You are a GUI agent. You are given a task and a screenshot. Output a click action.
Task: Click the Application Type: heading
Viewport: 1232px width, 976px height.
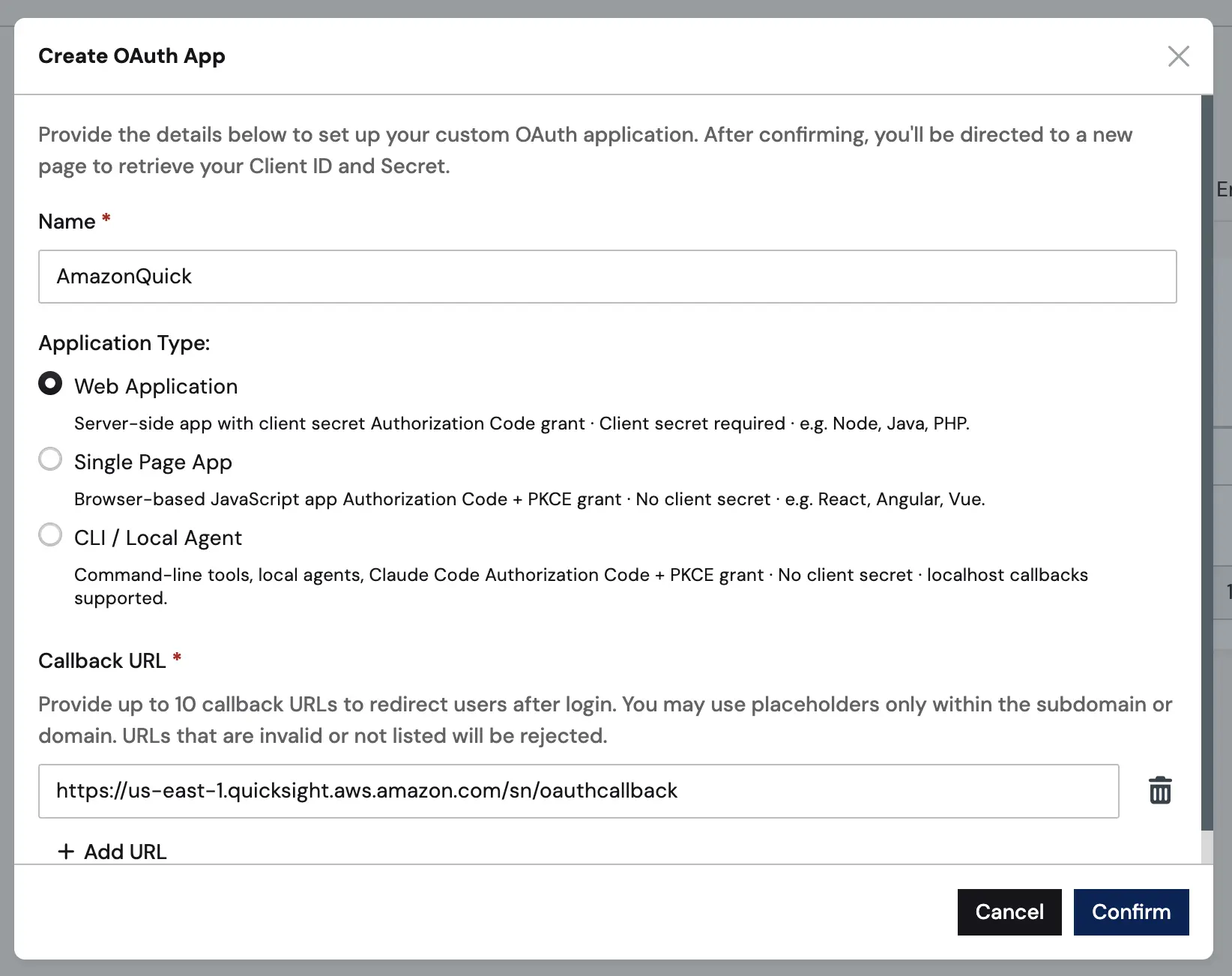click(x=124, y=343)
